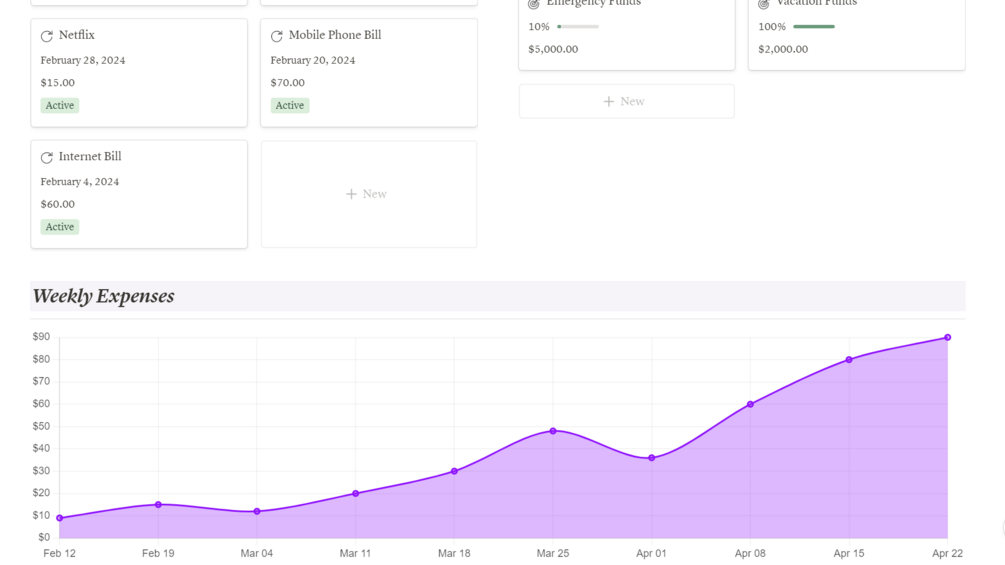The height and width of the screenshot is (565, 1005).
Task: Click the Mar 25 x-axis label
Action: [x=553, y=553]
